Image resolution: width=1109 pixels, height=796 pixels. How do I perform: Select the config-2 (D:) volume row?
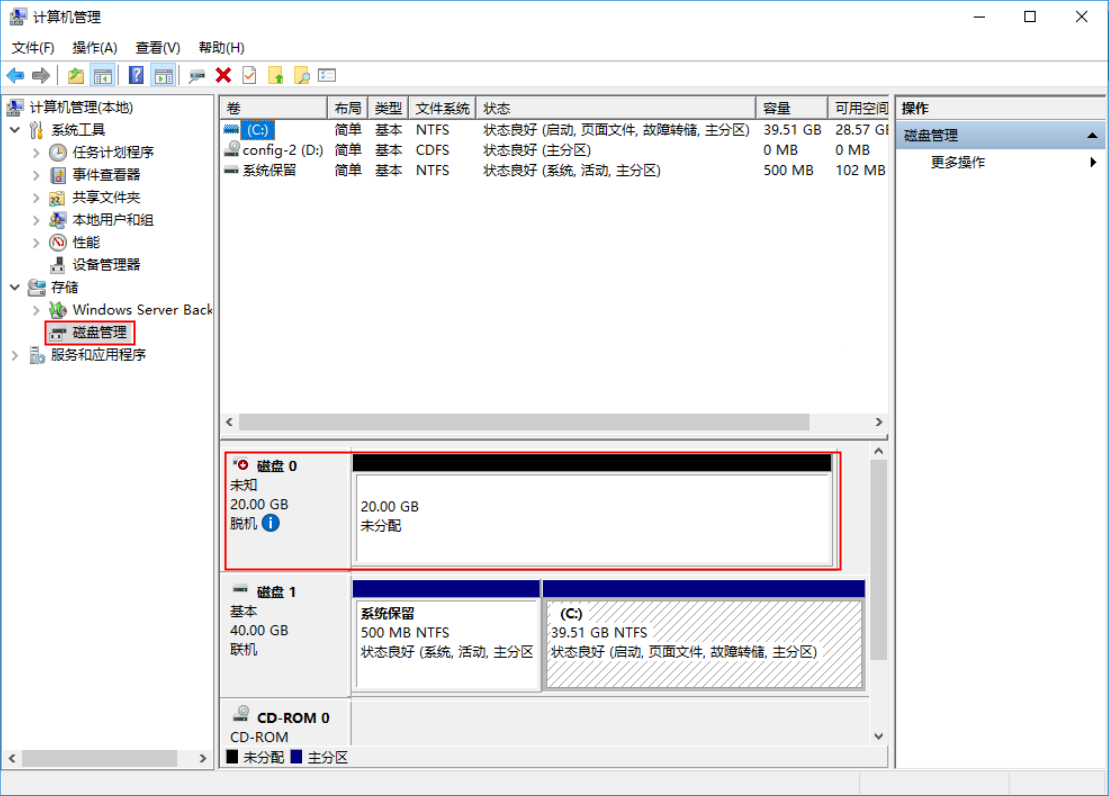554,150
